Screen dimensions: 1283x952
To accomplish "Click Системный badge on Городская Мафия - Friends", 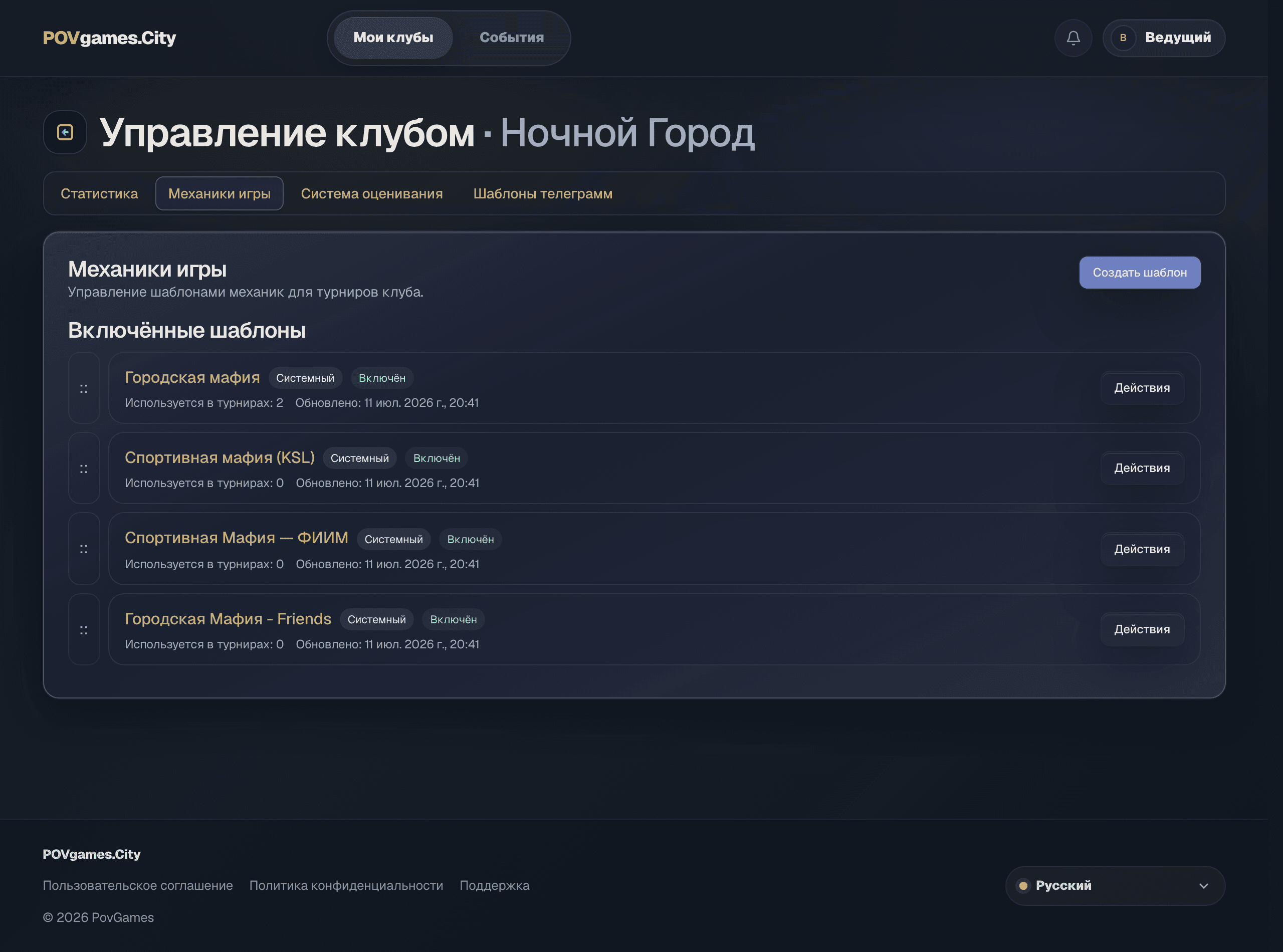I will tap(377, 619).
